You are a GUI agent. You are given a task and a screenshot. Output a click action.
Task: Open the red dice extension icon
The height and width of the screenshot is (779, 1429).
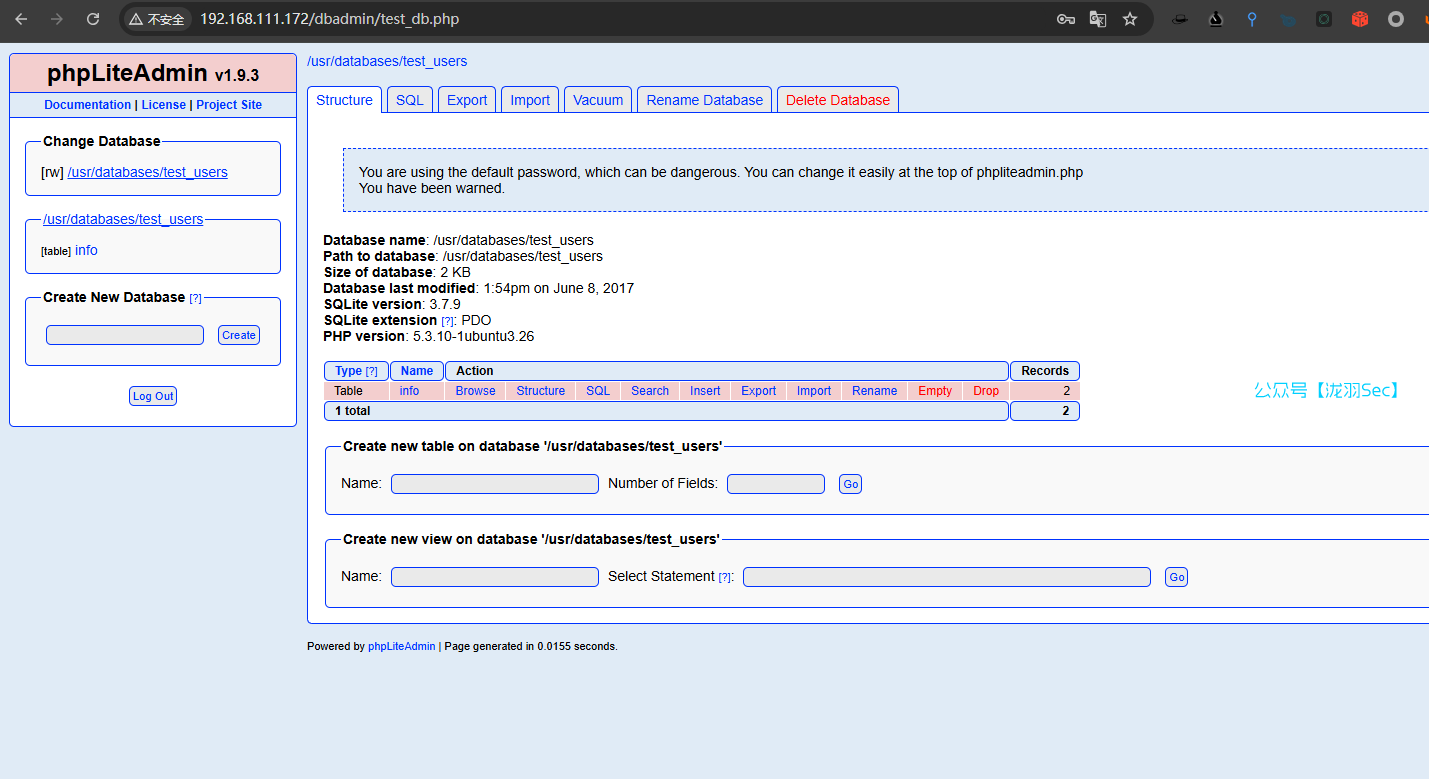coord(1359,19)
